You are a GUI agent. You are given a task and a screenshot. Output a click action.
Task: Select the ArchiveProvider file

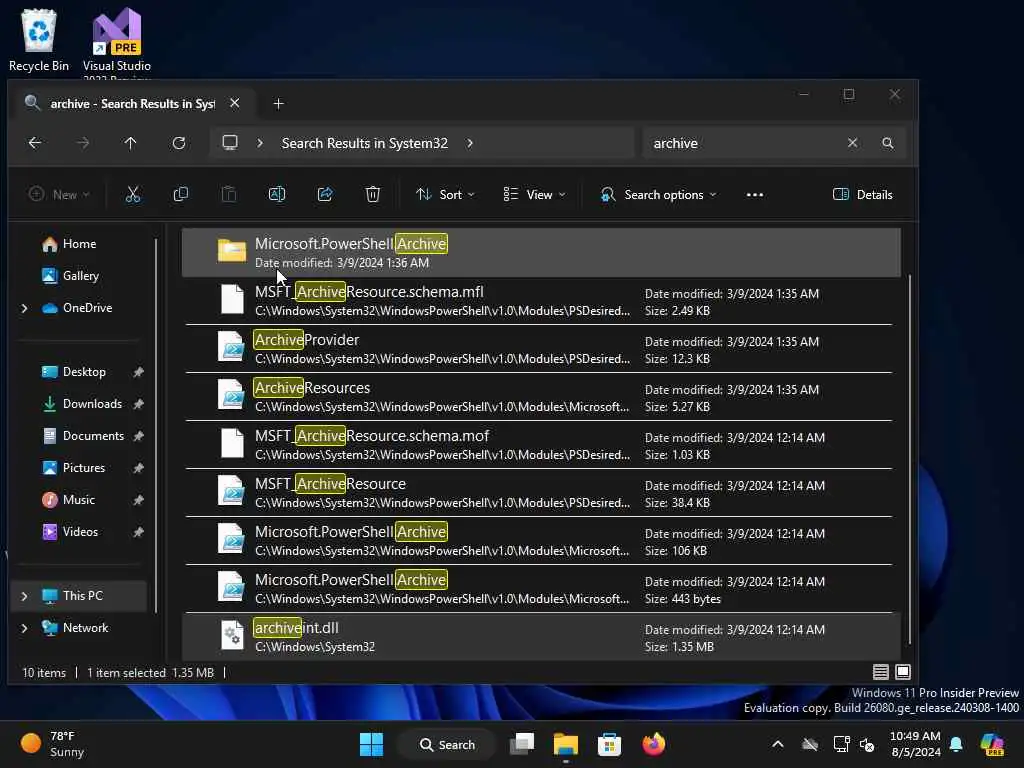pyautogui.click(x=541, y=349)
